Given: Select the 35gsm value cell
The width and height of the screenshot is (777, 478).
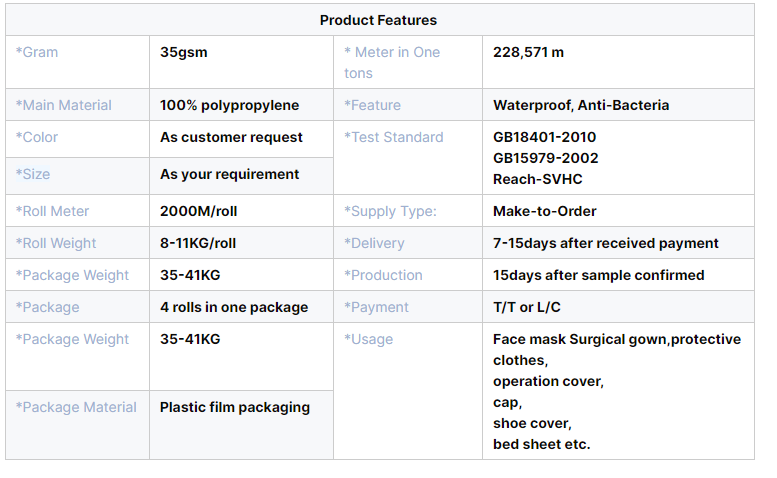Looking at the screenshot, I should [184, 52].
